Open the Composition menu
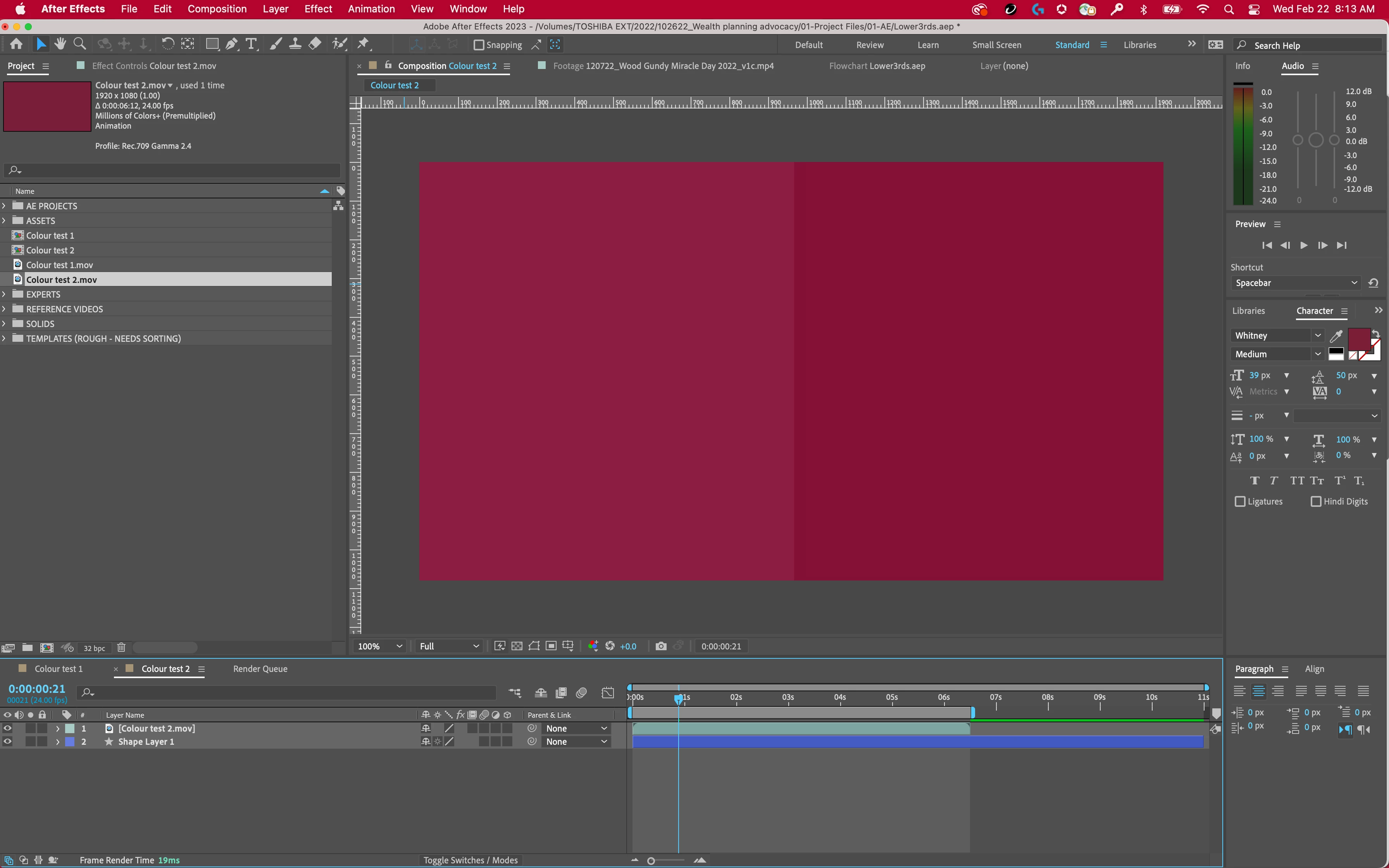Viewport: 1389px width, 868px height. pyautogui.click(x=217, y=9)
